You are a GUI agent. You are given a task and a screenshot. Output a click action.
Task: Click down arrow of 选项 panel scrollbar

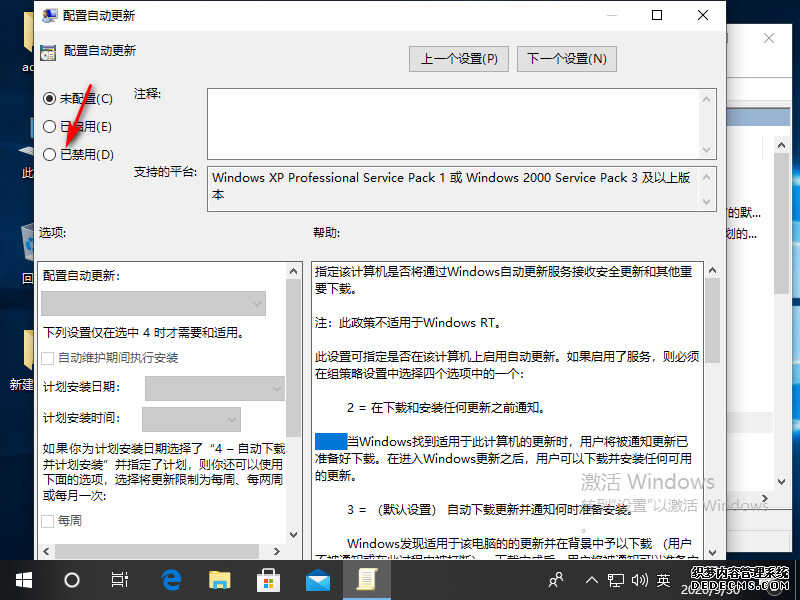(x=293, y=535)
